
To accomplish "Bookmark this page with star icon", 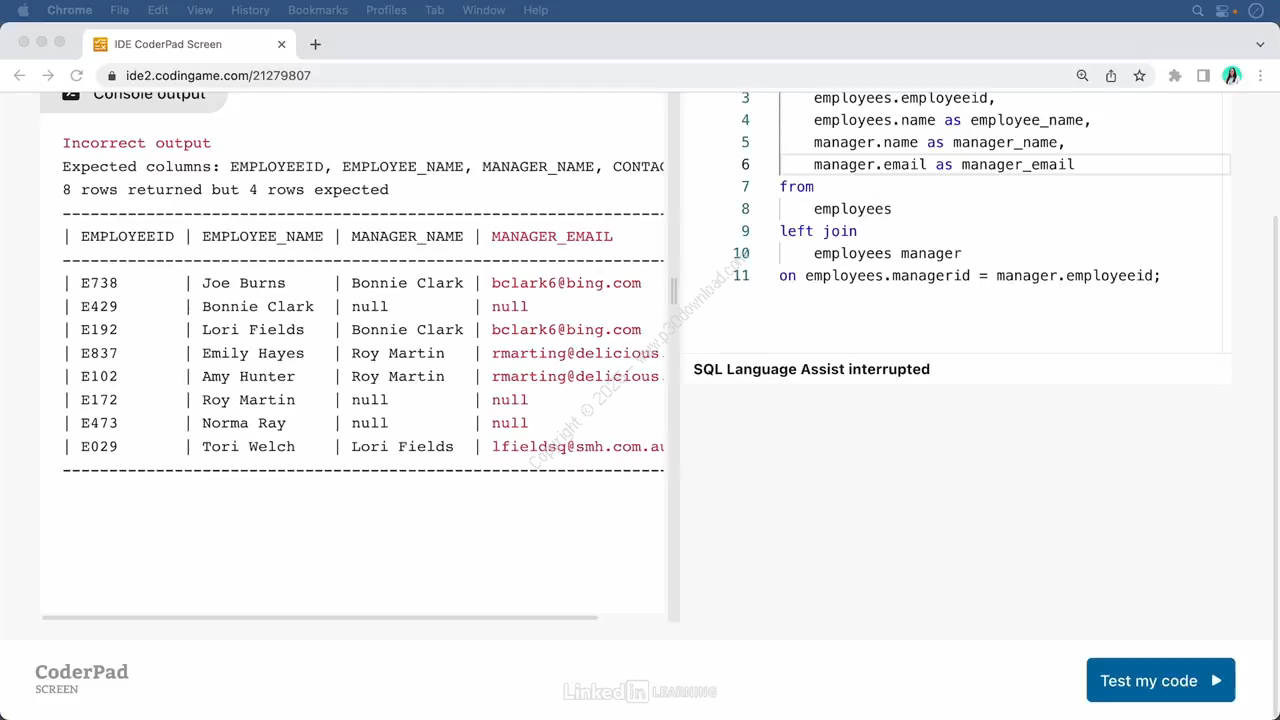I will 1139,76.
